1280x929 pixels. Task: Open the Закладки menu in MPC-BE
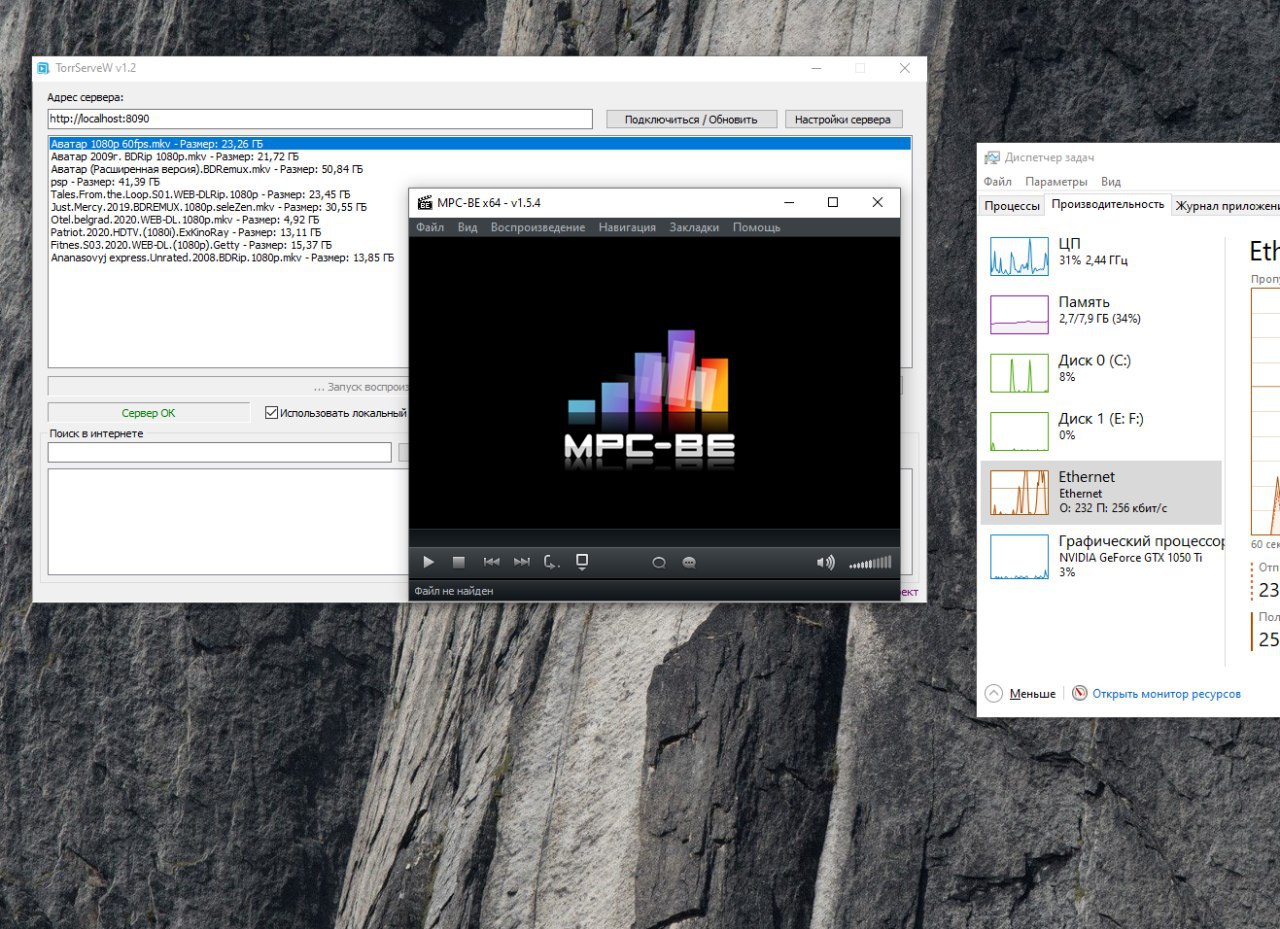pos(694,227)
